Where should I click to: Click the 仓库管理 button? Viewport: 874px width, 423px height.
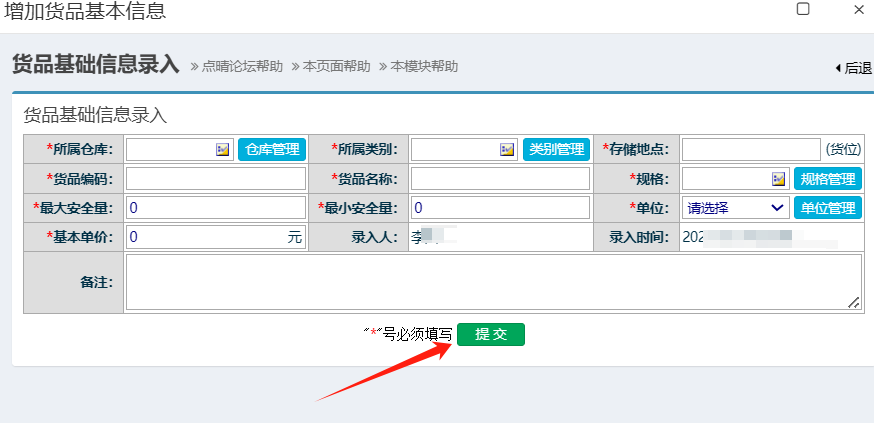(x=272, y=149)
